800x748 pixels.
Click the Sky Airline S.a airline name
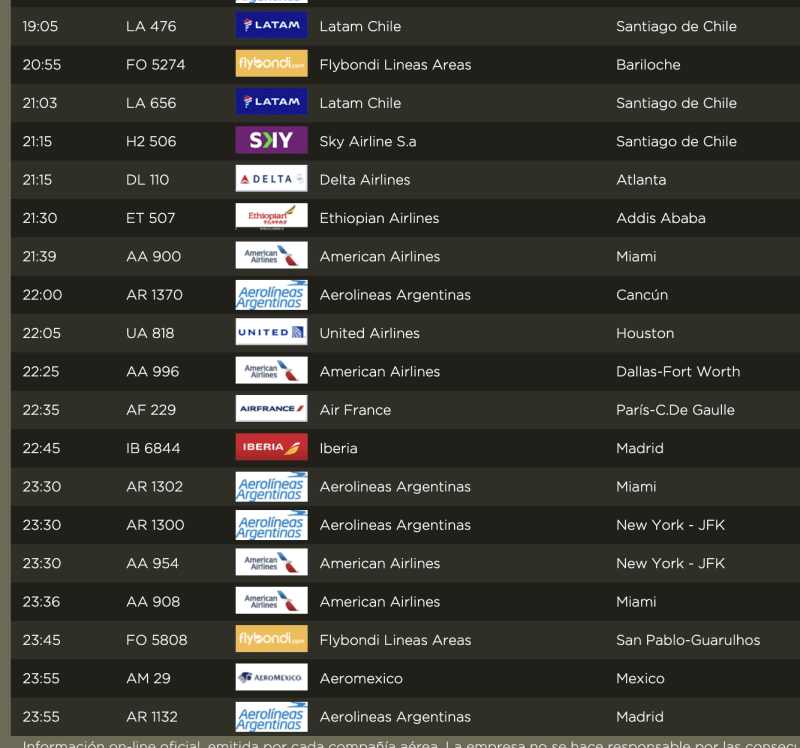(368, 141)
